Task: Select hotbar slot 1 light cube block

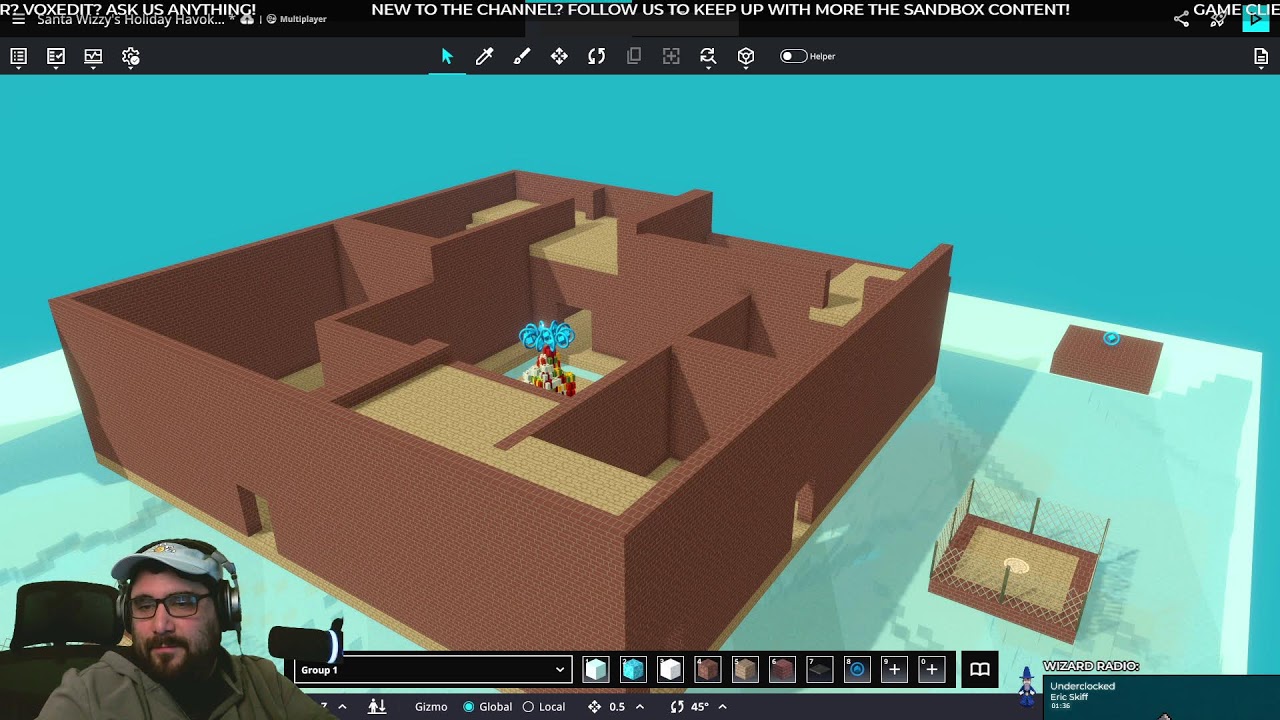Action: 596,670
